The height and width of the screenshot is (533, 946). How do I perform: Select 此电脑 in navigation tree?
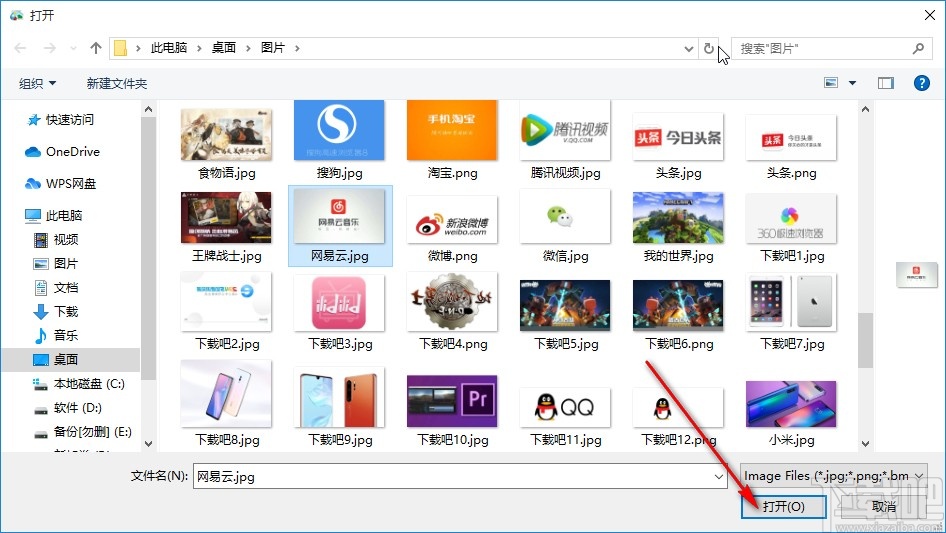[53, 215]
